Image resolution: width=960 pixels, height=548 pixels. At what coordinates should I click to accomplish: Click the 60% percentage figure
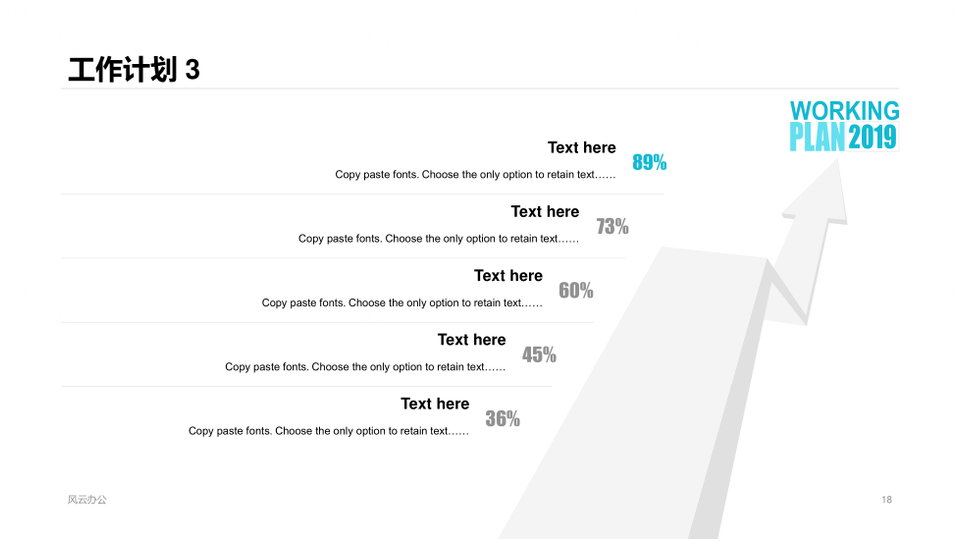575,290
